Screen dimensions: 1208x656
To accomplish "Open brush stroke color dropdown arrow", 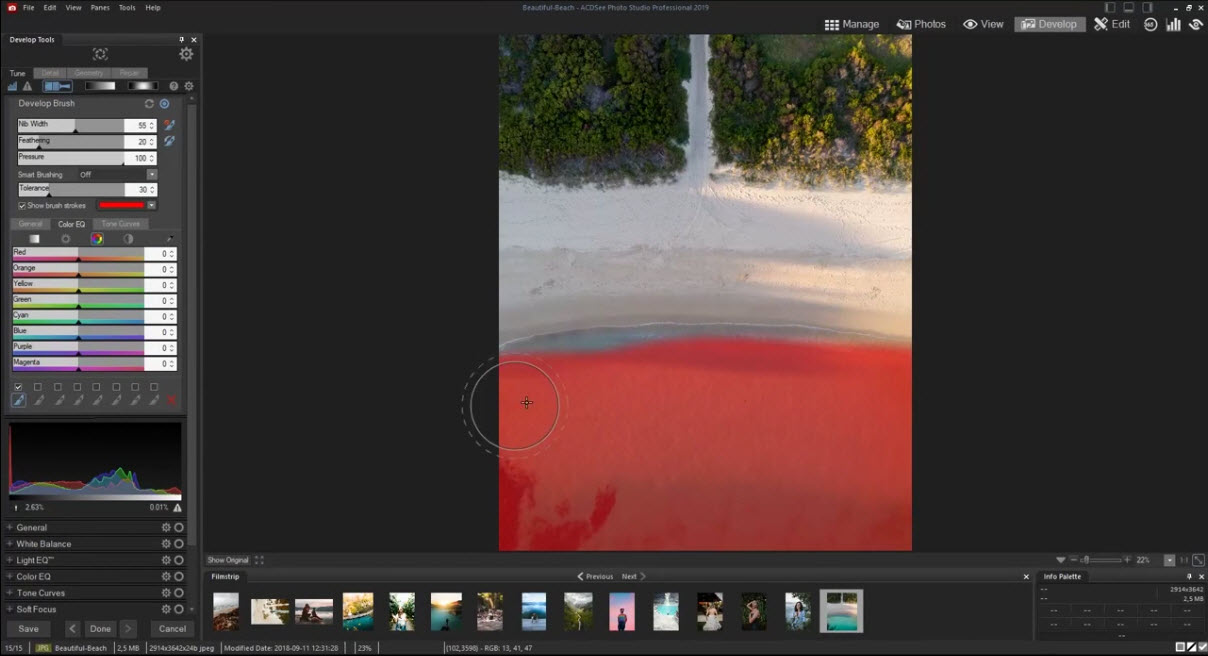I will 151,205.
